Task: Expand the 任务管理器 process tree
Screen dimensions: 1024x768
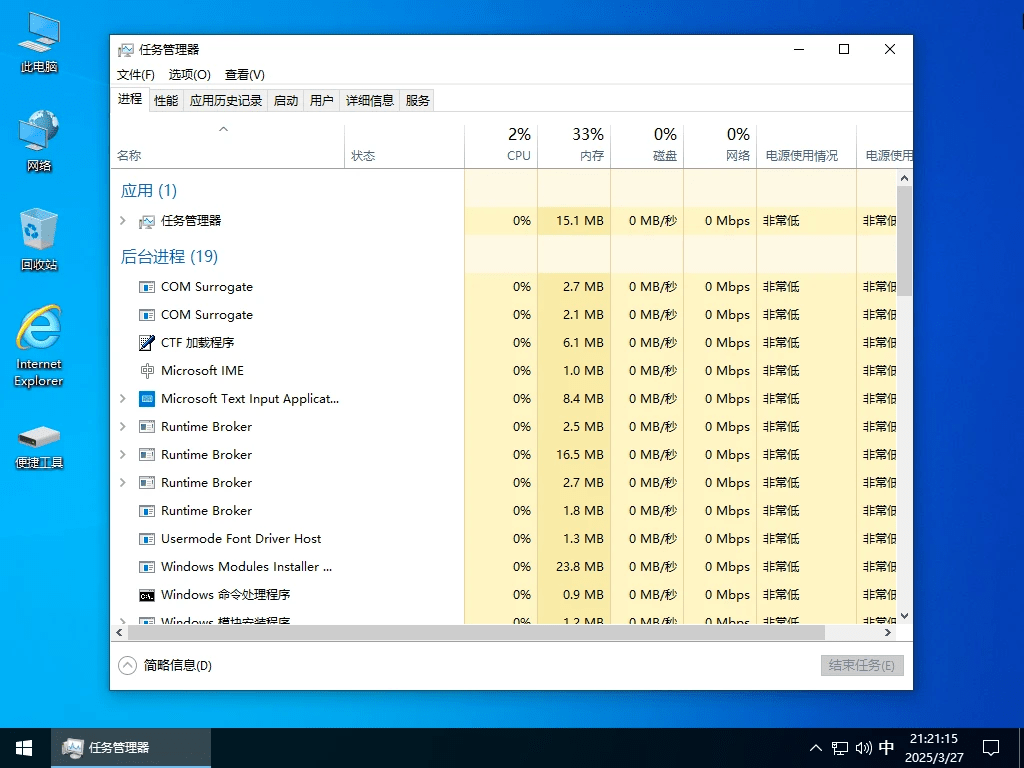Action: coord(122,221)
